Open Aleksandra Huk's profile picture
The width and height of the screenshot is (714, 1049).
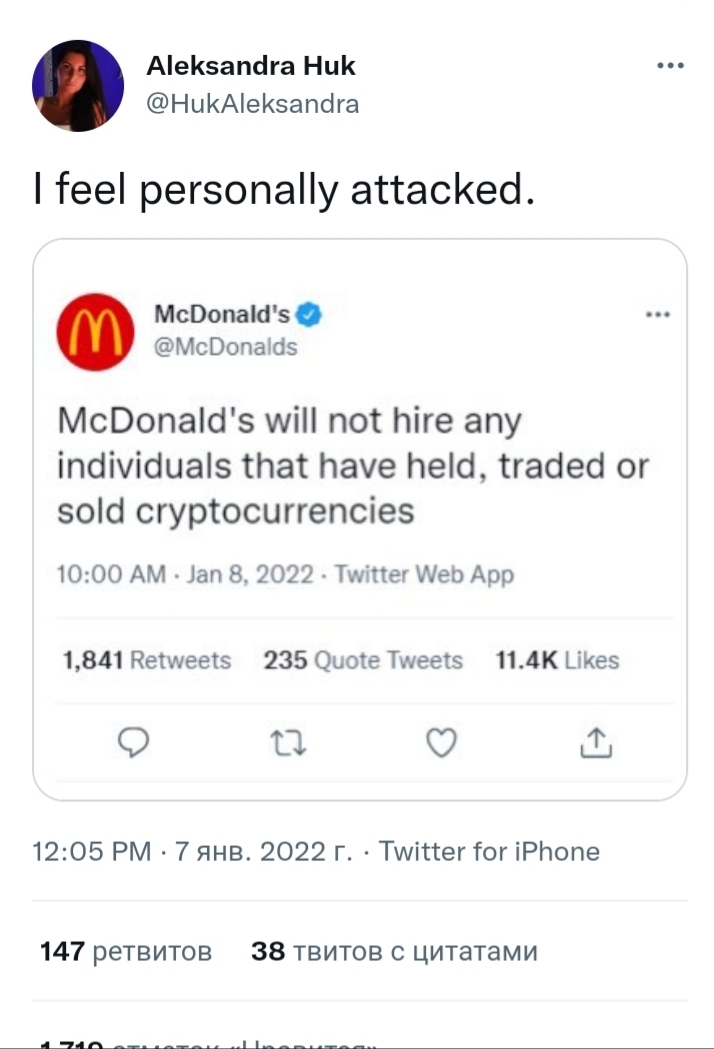pos(78,86)
